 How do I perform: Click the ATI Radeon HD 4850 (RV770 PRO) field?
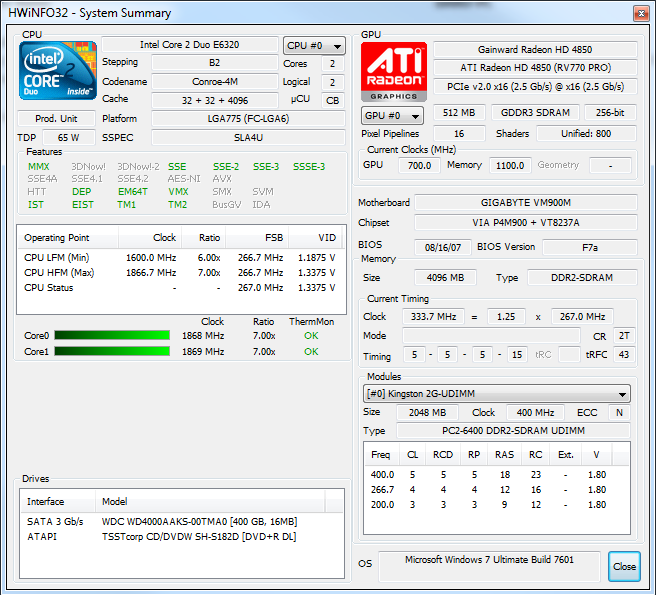[x=535, y=68]
